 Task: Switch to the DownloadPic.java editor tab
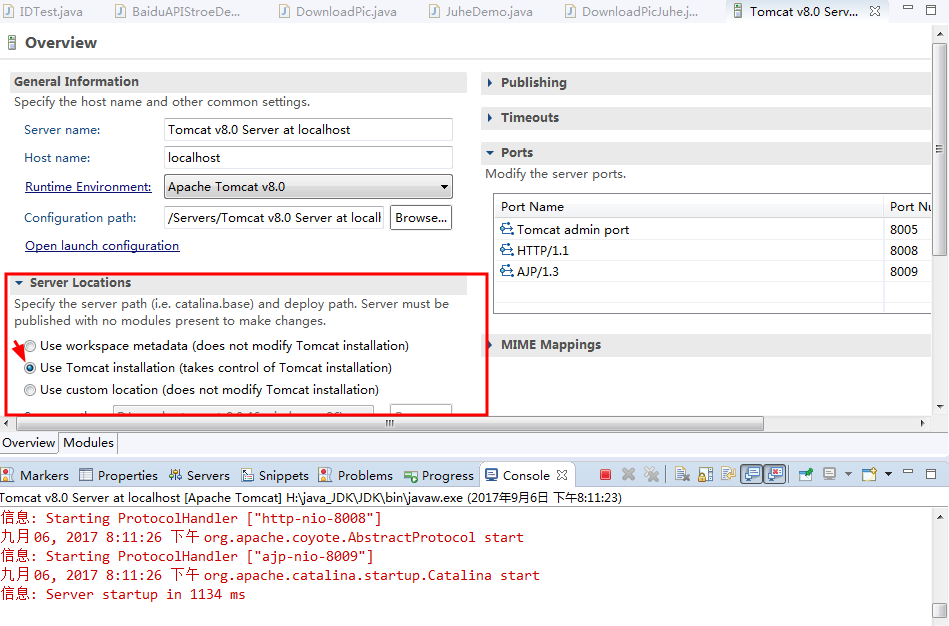point(338,11)
